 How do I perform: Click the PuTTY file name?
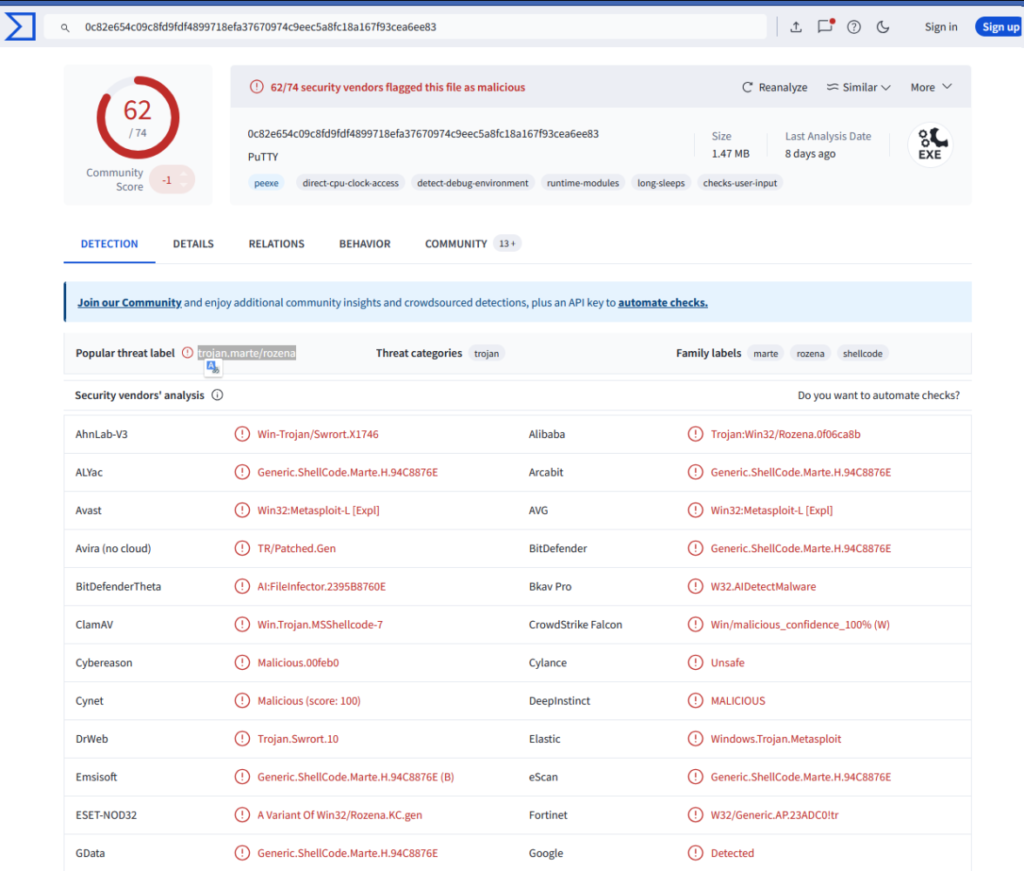click(x=263, y=157)
